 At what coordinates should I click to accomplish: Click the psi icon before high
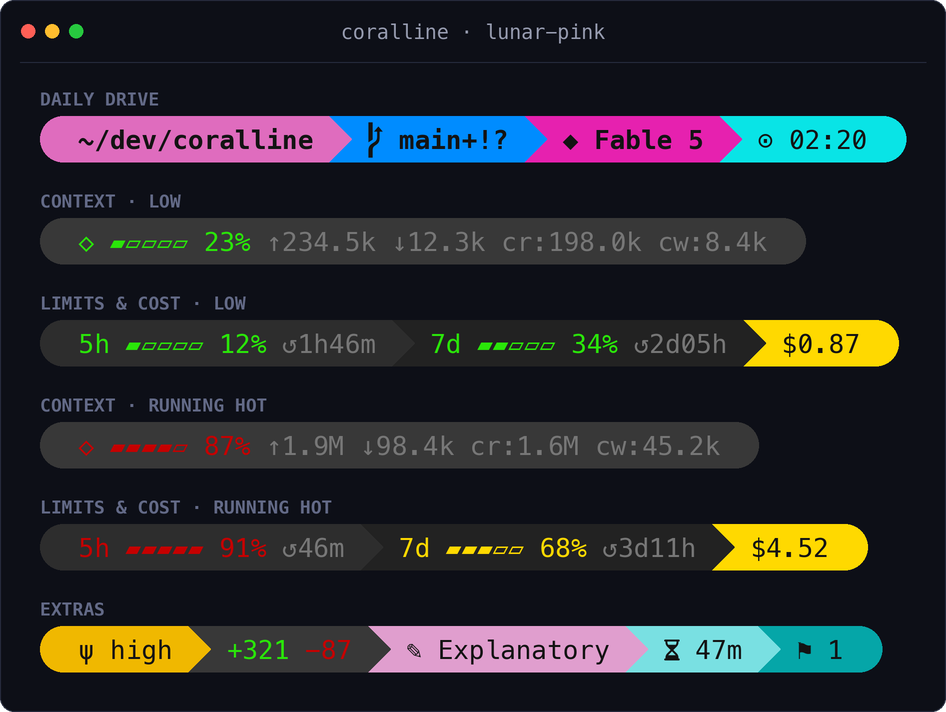86,652
